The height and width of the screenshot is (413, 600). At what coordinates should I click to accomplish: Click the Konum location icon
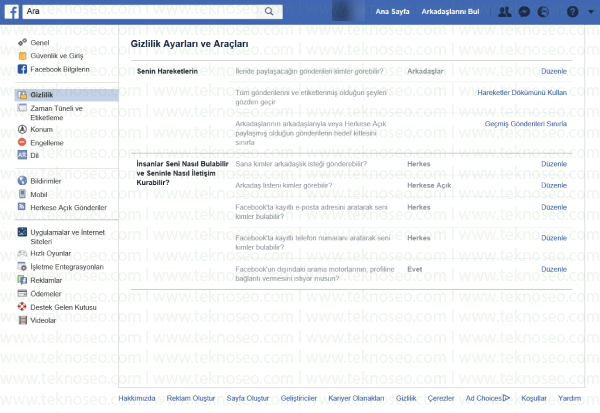(23, 129)
